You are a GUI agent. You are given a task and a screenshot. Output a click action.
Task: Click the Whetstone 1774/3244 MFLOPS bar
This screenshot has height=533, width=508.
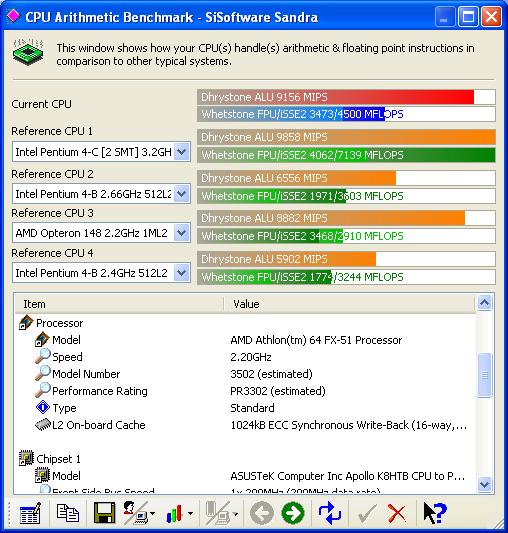pyautogui.click(x=346, y=277)
